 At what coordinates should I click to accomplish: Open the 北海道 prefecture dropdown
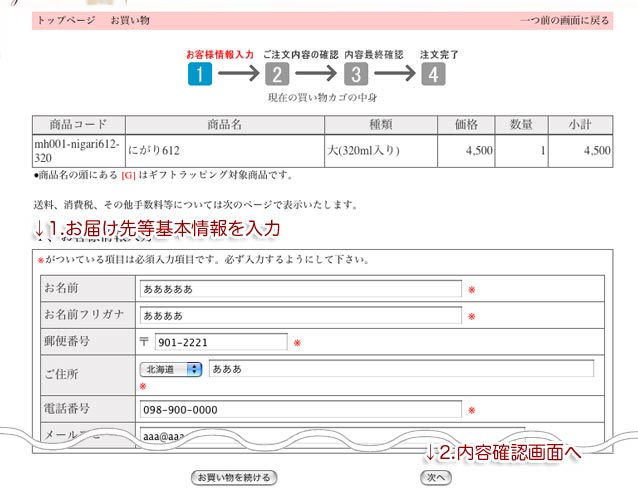coord(171,369)
